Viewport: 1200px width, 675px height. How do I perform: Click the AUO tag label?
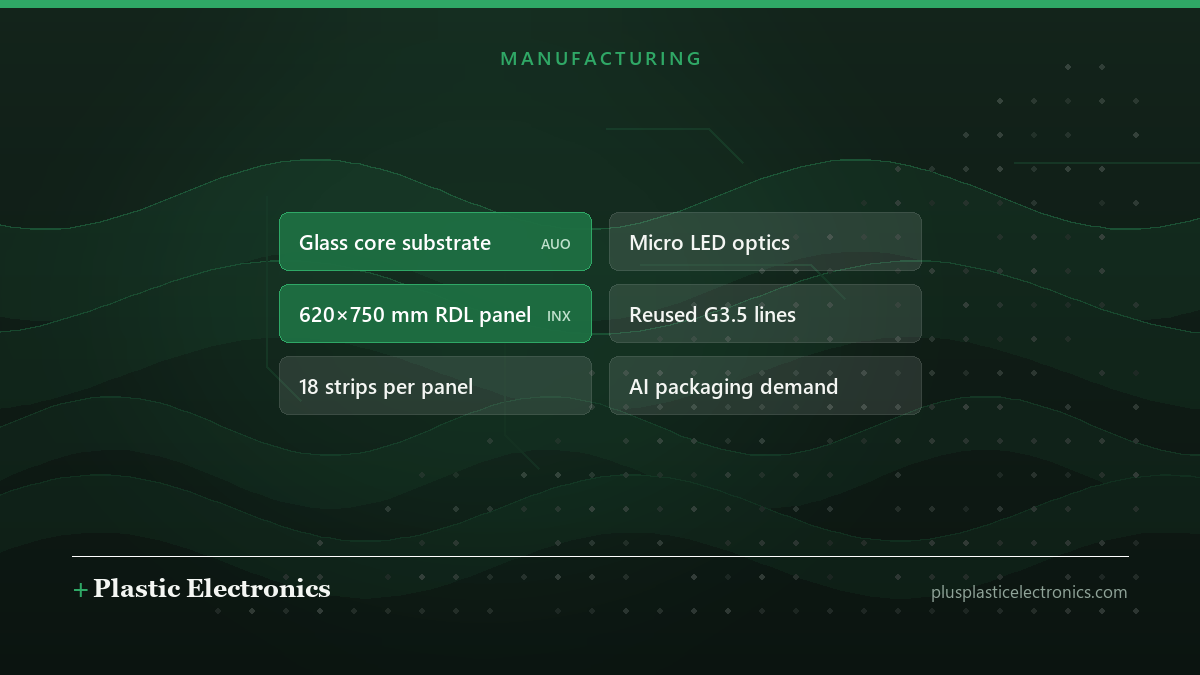click(556, 244)
